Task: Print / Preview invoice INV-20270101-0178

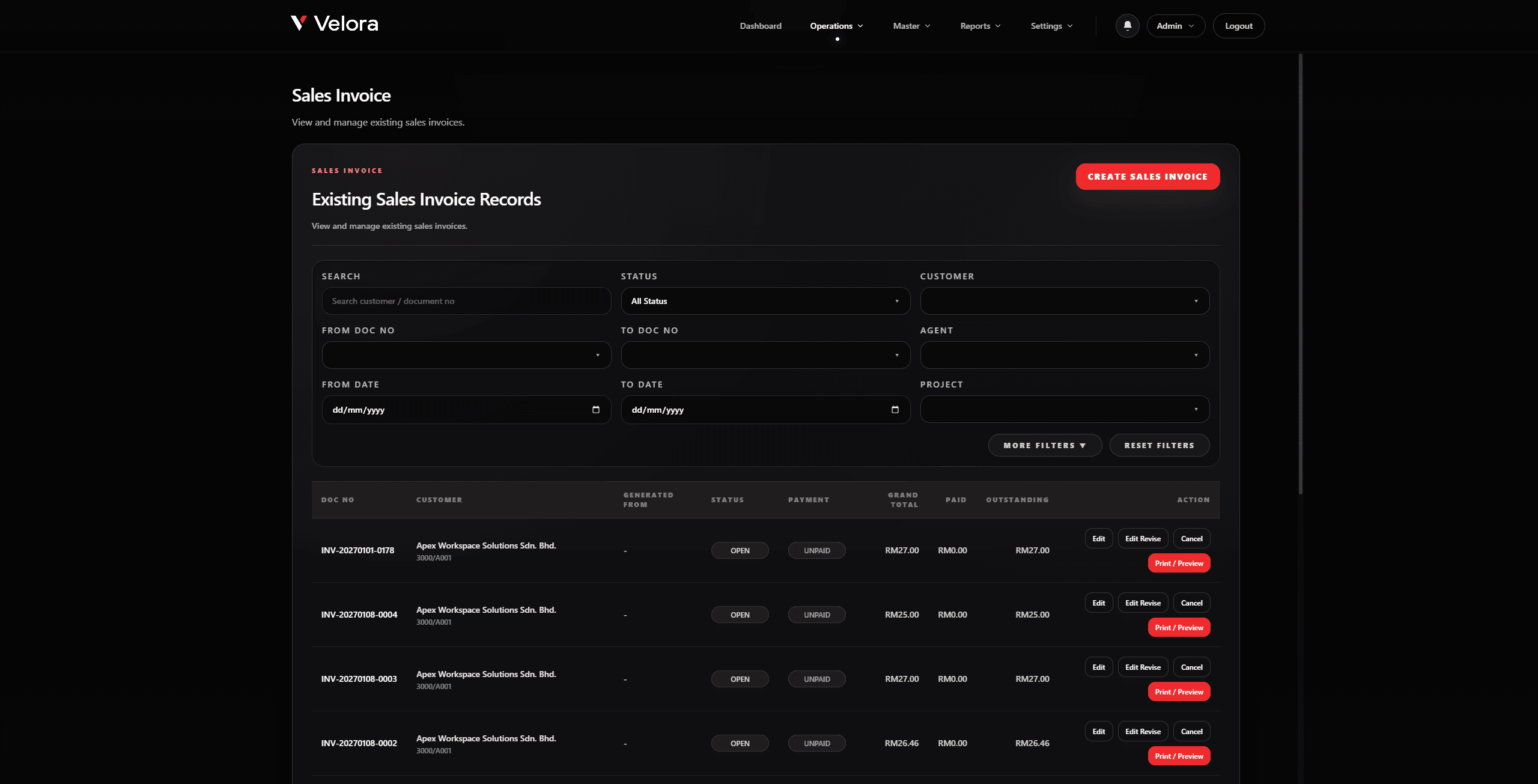Action: coord(1179,563)
